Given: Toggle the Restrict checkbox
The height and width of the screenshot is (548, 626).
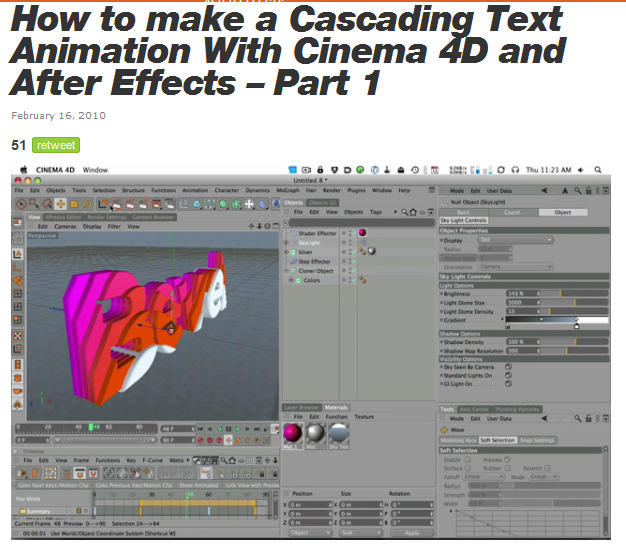Looking at the screenshot, I should [547, 468].
